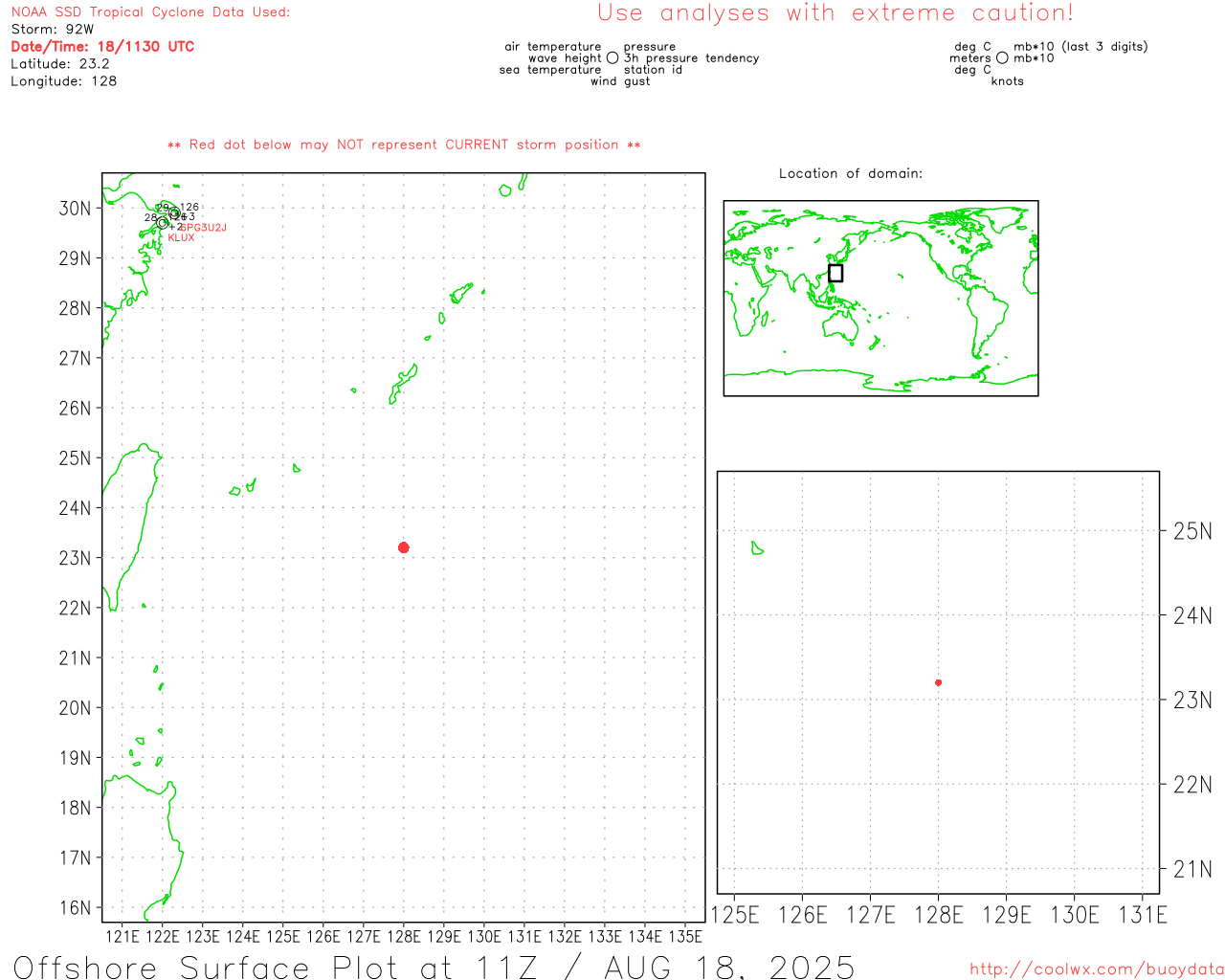Click the 30N latitude label on main map

[75, 209]
